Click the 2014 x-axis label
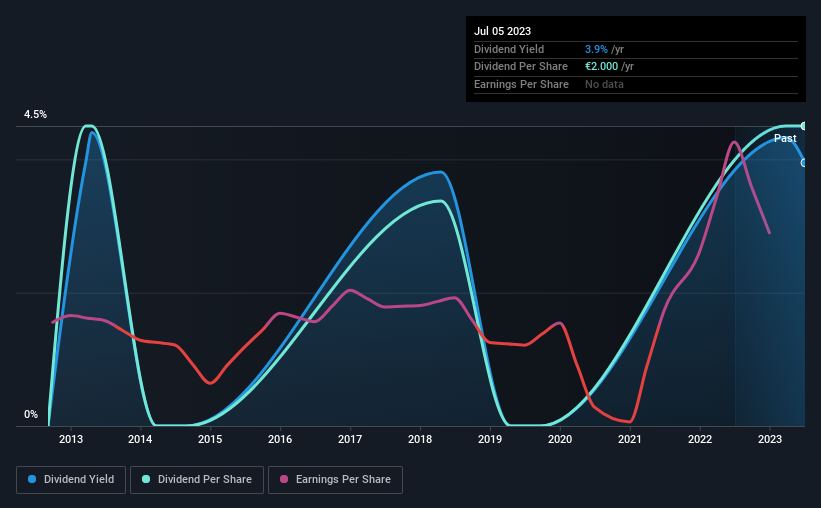 (x=140, y=439)
